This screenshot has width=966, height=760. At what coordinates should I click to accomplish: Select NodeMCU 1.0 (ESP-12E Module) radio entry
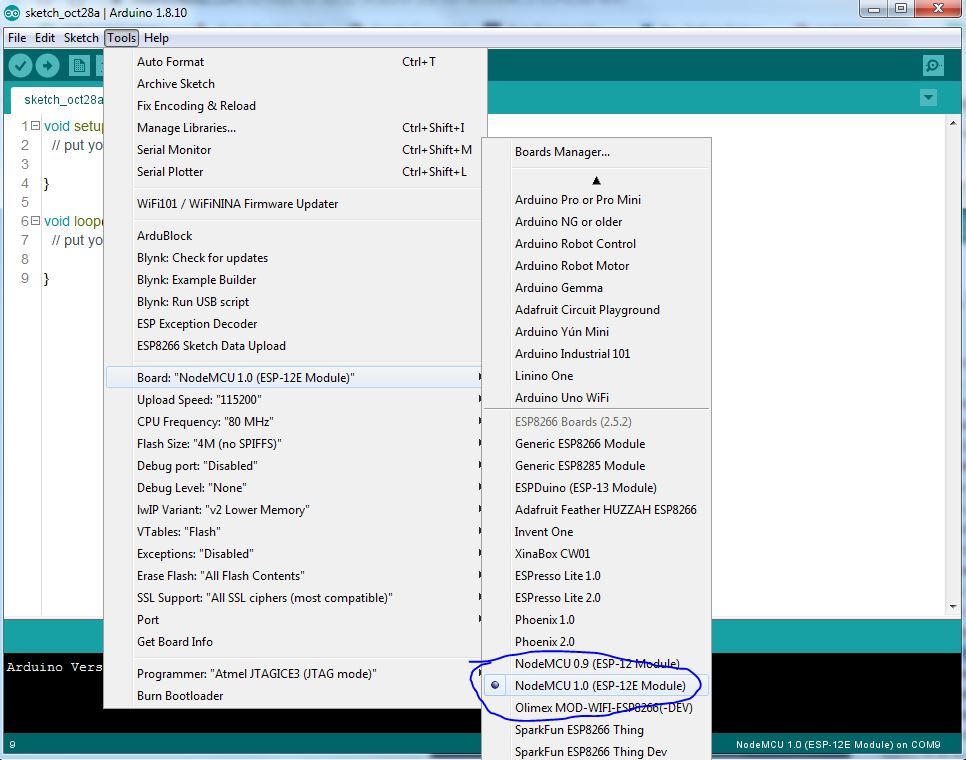click(x=596, y=685)
